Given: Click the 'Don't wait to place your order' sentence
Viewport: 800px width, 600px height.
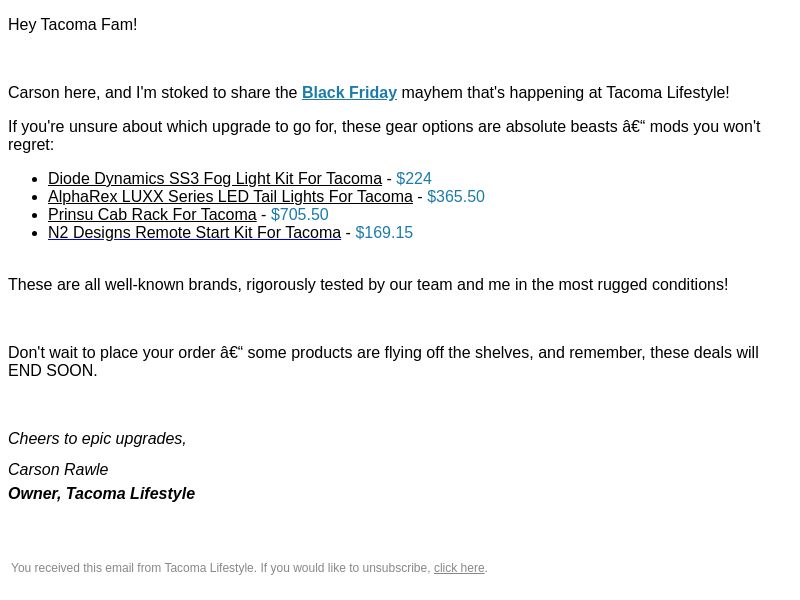Looking at the screenshot, I should point(383,362).
